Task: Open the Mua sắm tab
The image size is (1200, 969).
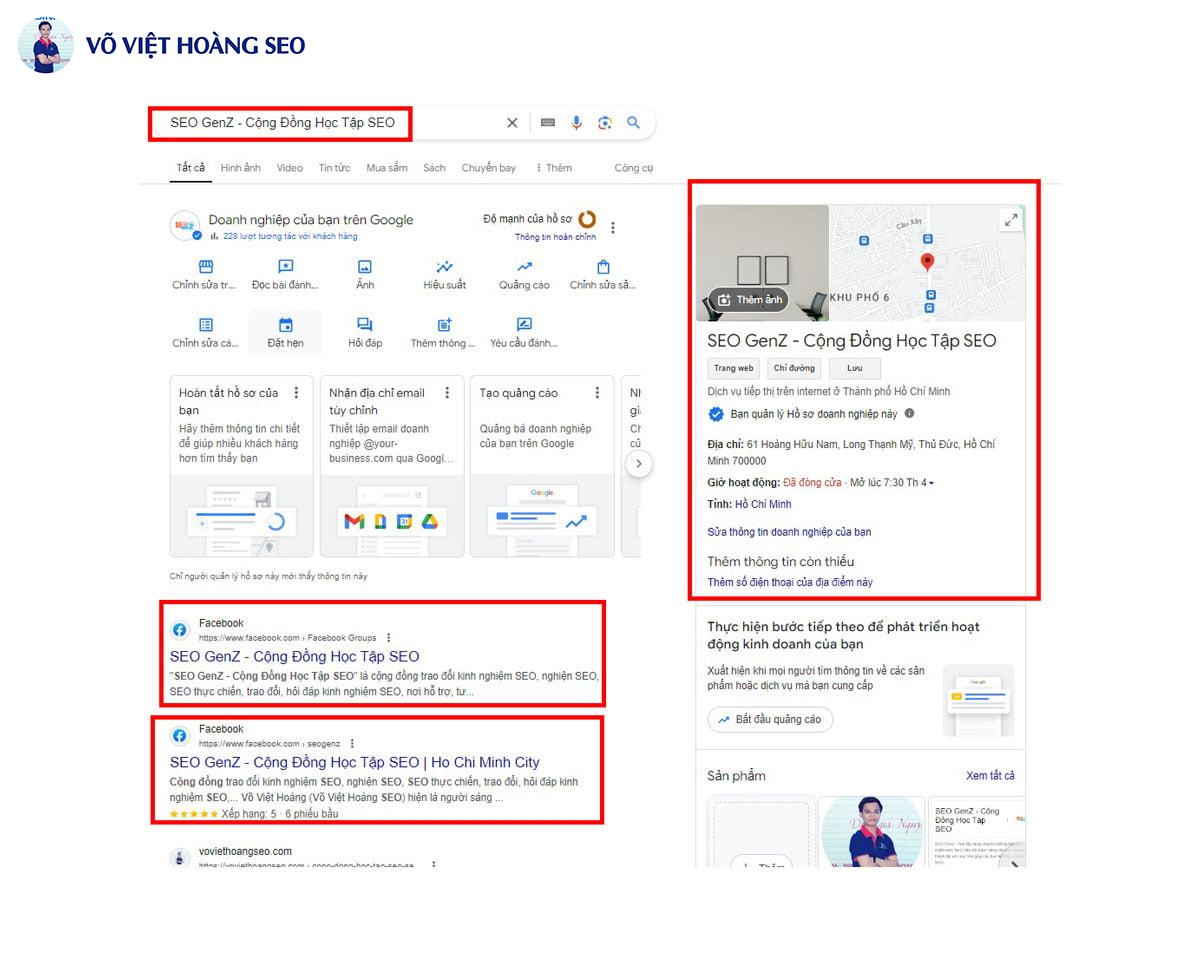Action: point(387,168)
